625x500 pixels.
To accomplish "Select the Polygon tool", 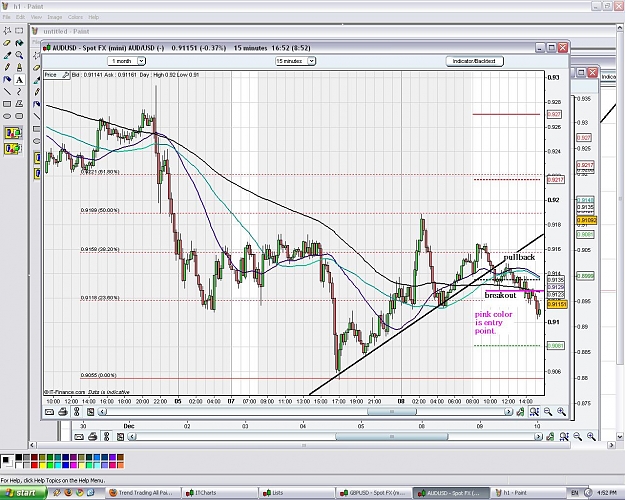I will [19, 104].
